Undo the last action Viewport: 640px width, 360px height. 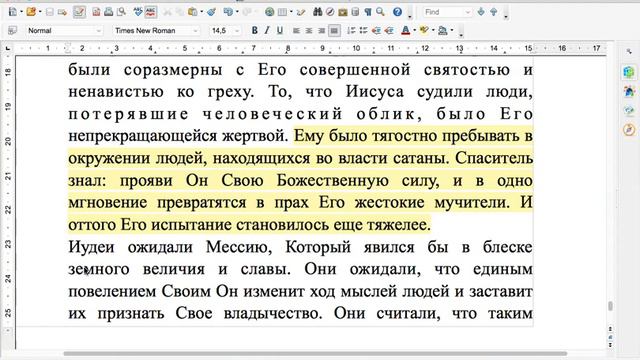click(x=228, y=12)
